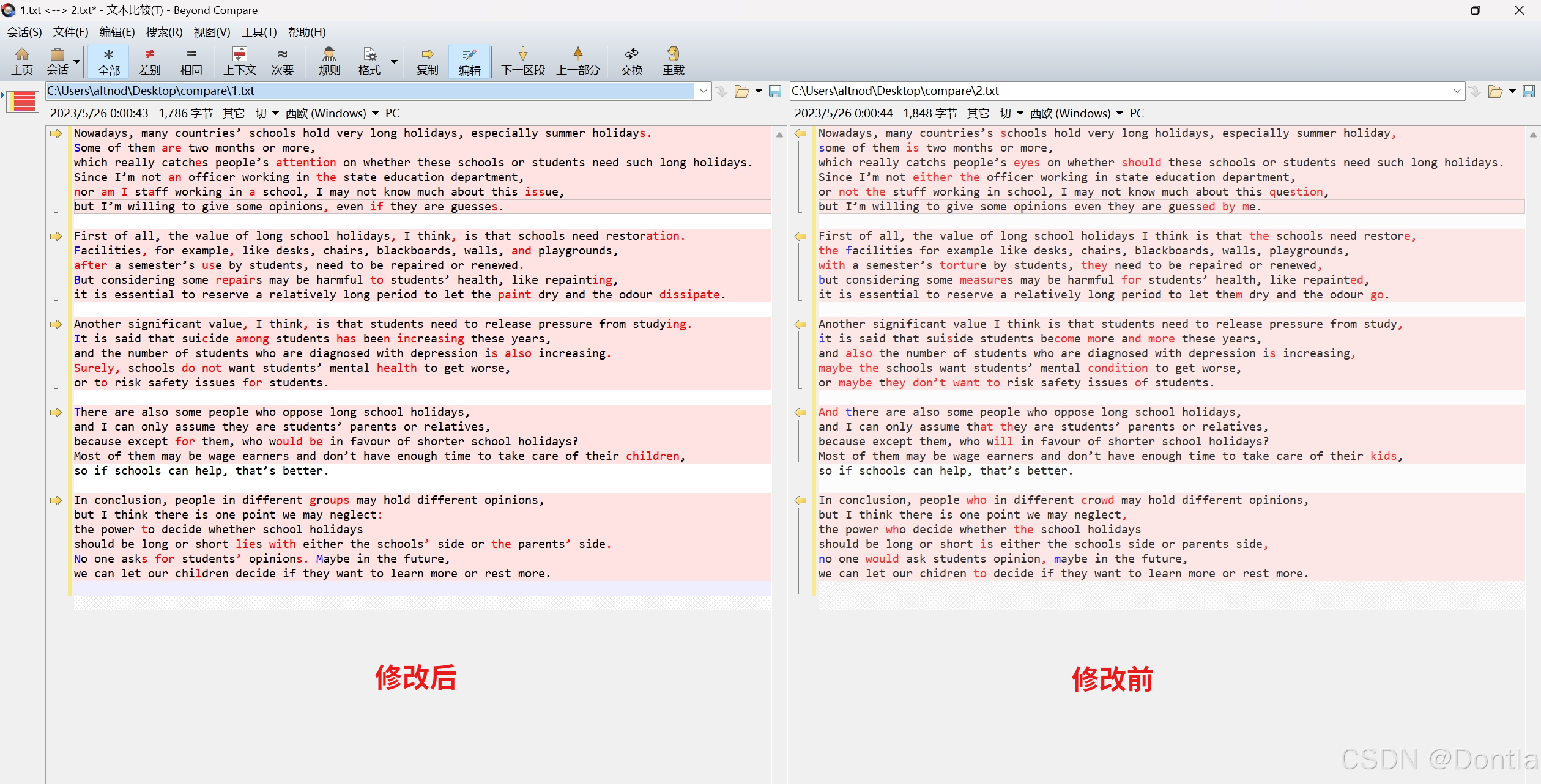Open the 工具(T) menu
1541x784 pixels.
pyautogui.click(x=259, y=32)
